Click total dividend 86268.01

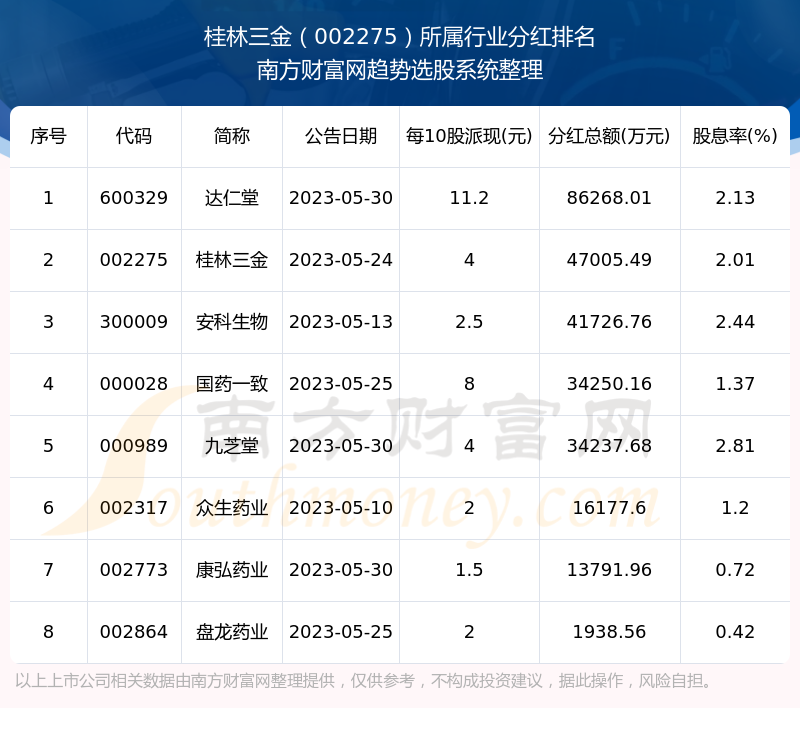click(x=609, y=198)
